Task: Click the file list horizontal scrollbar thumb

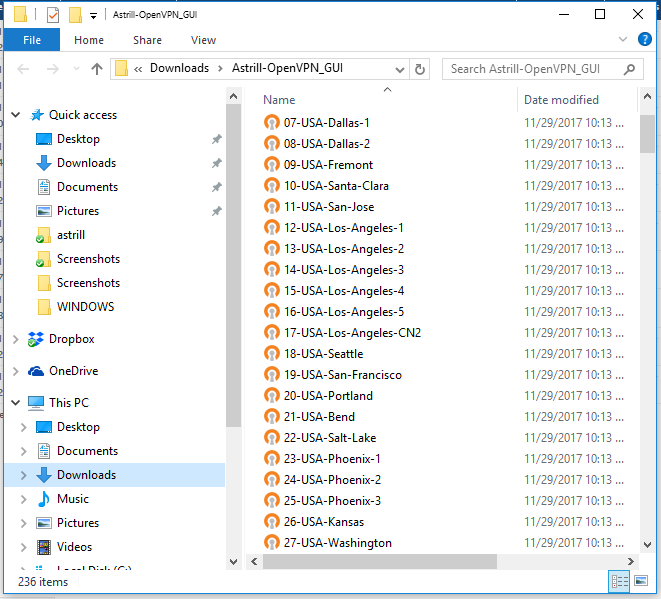Action: pyautogui.click(x=379, y=561)
